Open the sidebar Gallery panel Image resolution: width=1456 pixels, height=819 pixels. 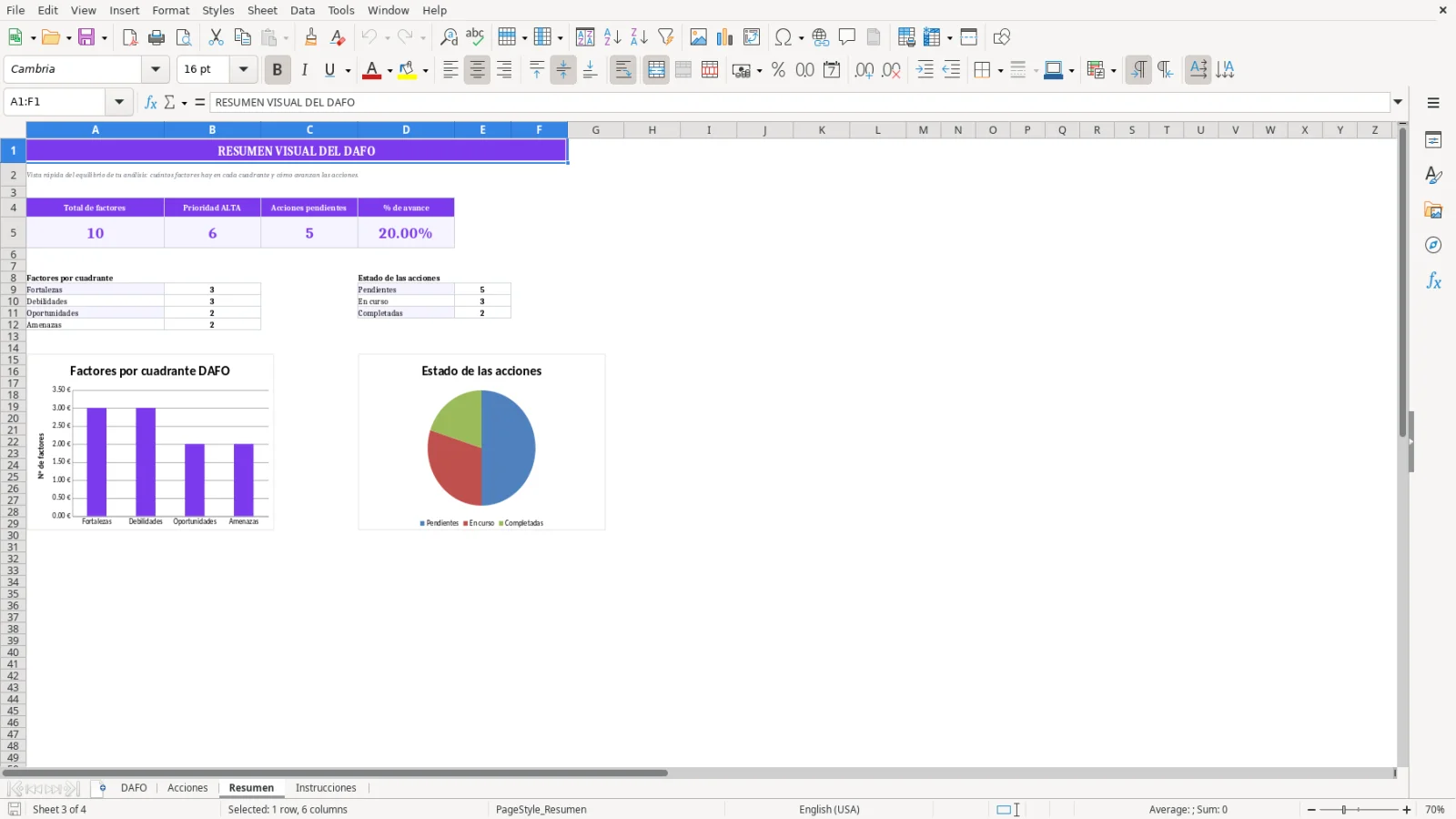pos(1433,211)
